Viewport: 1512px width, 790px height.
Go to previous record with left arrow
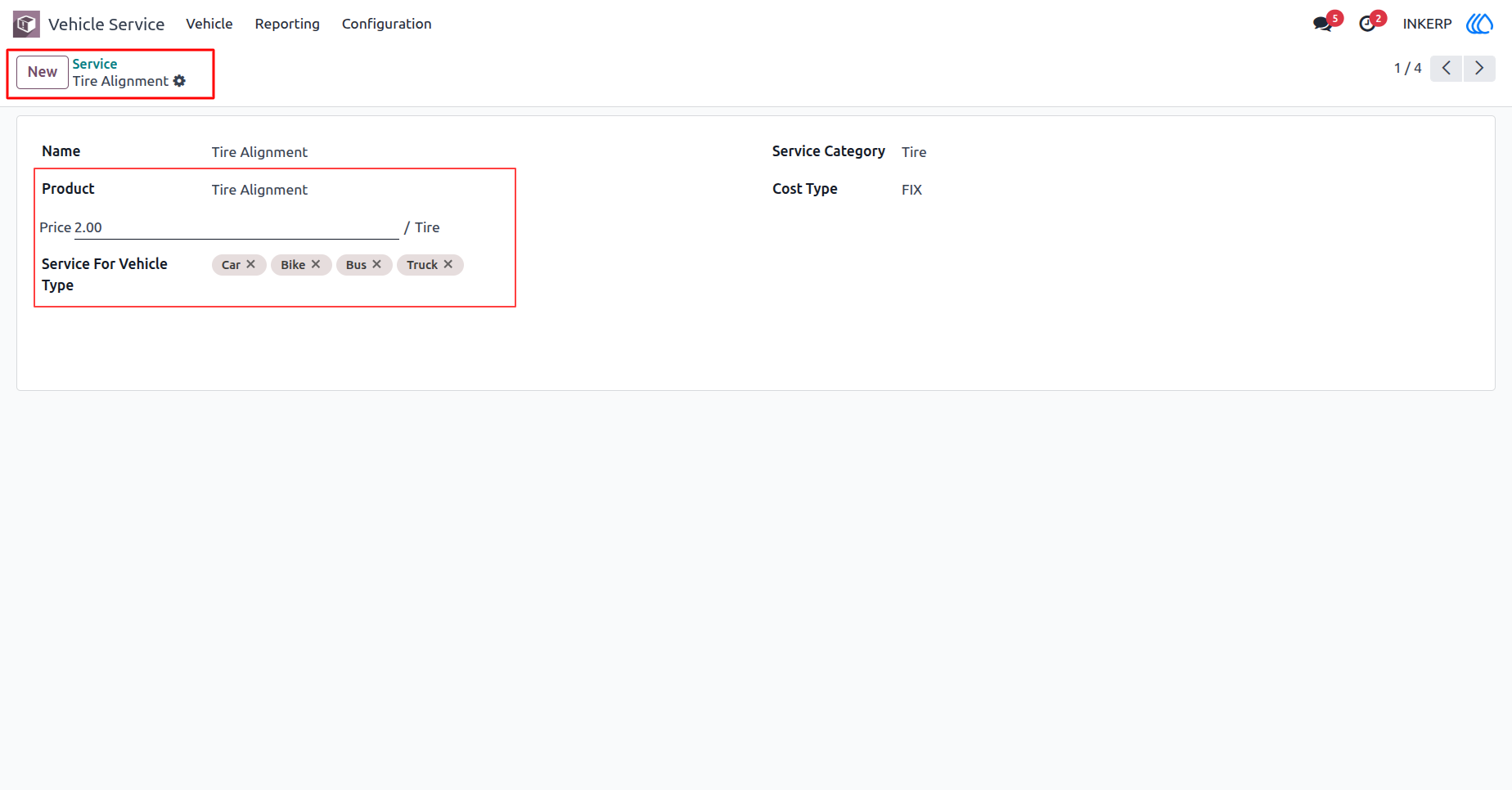[1446, 68]
